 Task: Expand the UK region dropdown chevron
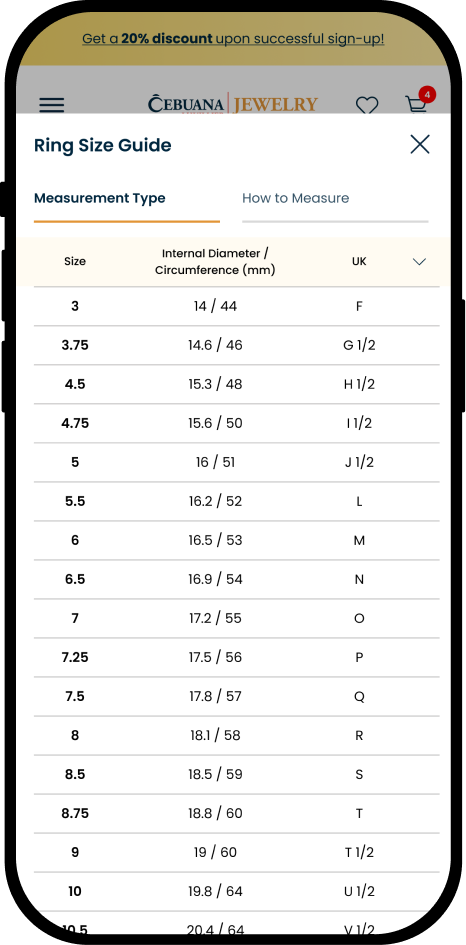[419, 262]
